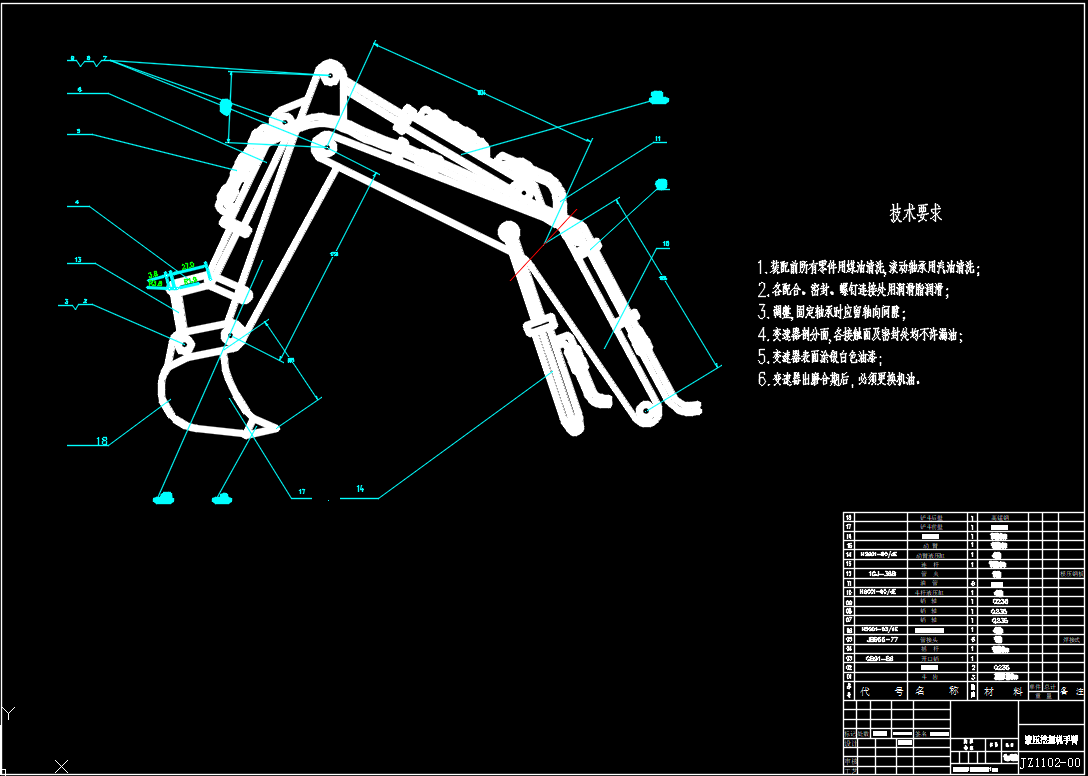Click requirement line 2 about 润滑脂润滑

point(853,289)
